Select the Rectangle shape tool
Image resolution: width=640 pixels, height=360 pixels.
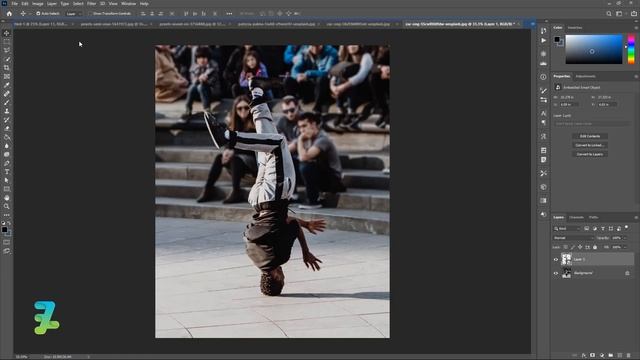(x=7, y=189)
